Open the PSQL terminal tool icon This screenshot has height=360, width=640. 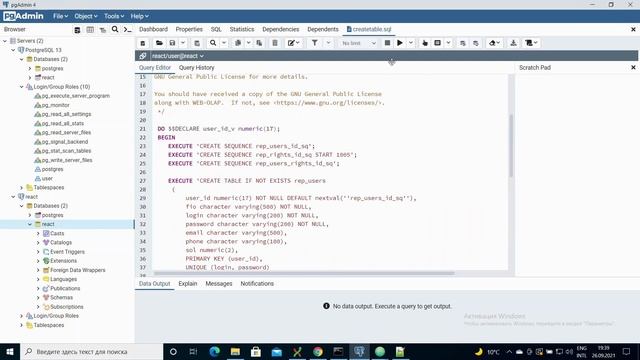tap(127, 29)
